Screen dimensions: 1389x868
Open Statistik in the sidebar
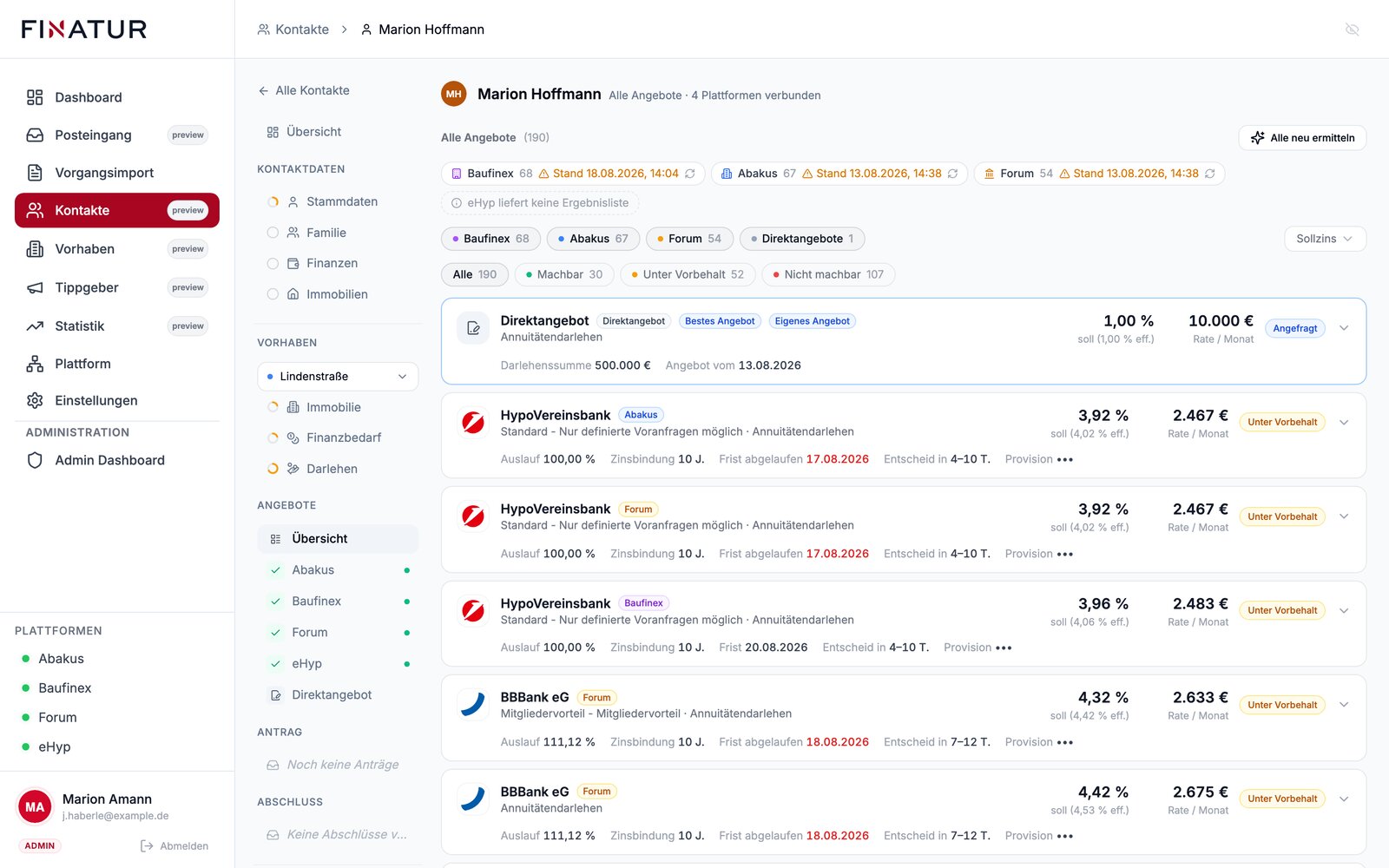117,325
